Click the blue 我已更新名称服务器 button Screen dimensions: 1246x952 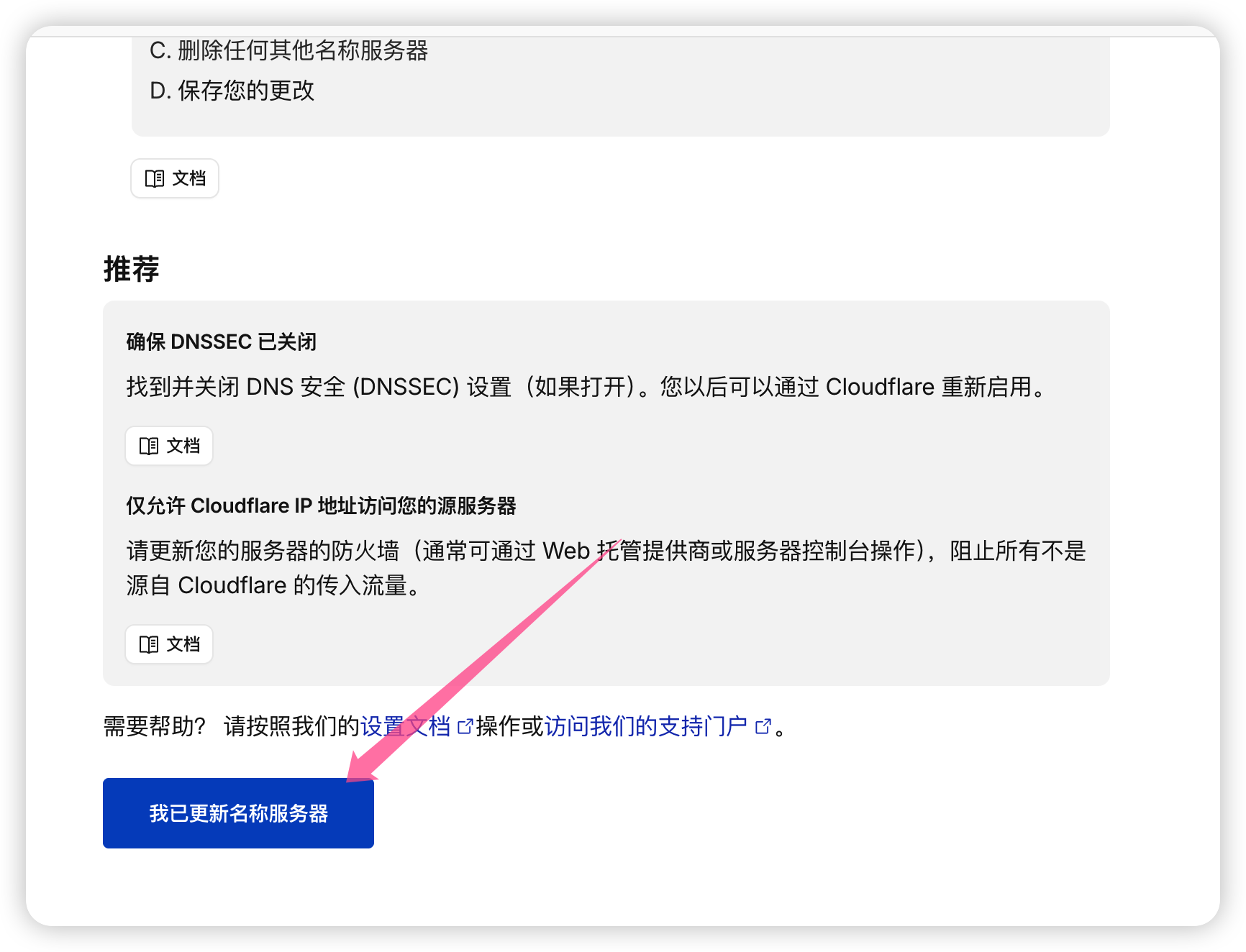238,813
